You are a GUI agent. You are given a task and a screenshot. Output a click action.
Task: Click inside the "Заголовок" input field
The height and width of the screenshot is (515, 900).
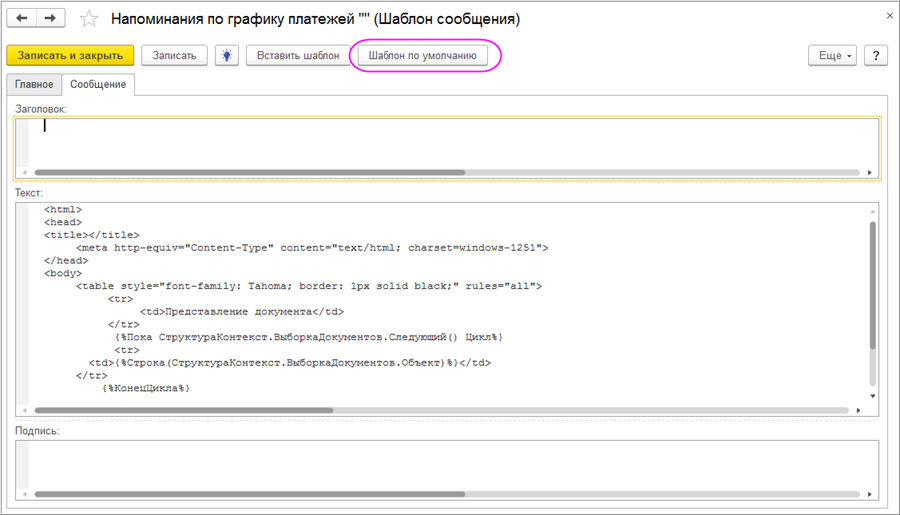450,140
